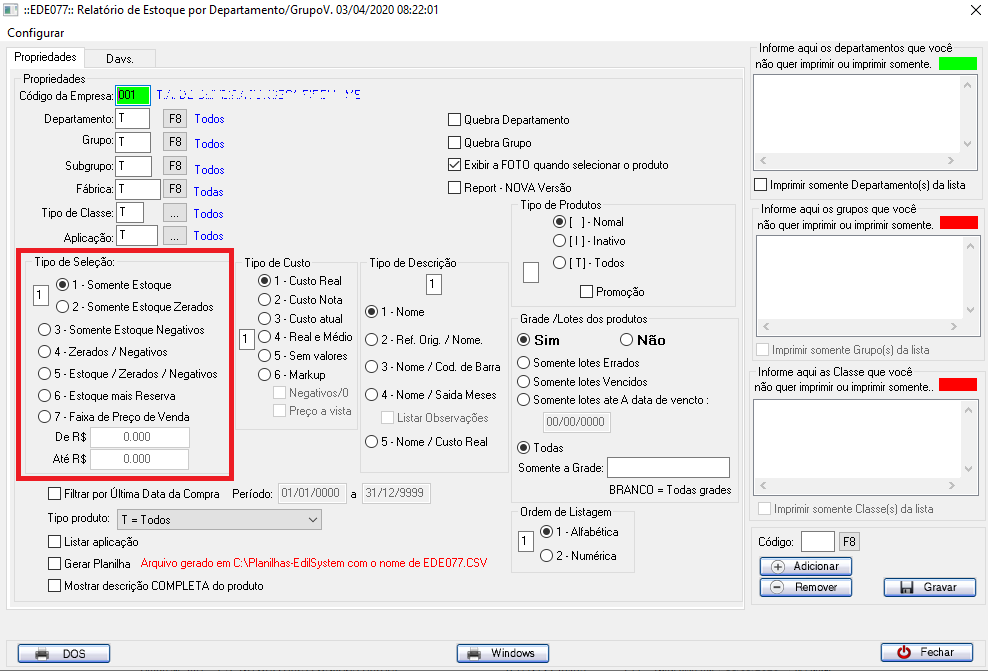
Task: Click F8 button next to Código field
Action: tap(848, 542)
